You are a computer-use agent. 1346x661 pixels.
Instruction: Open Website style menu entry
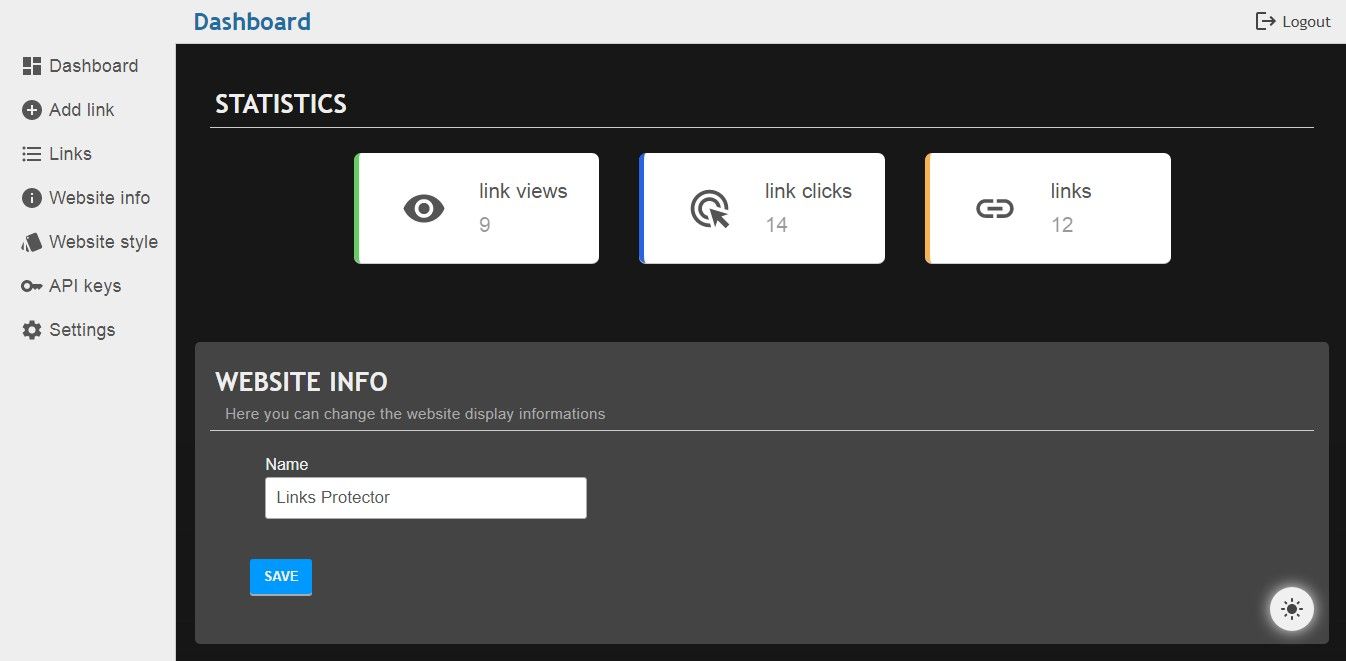(88, 242)
